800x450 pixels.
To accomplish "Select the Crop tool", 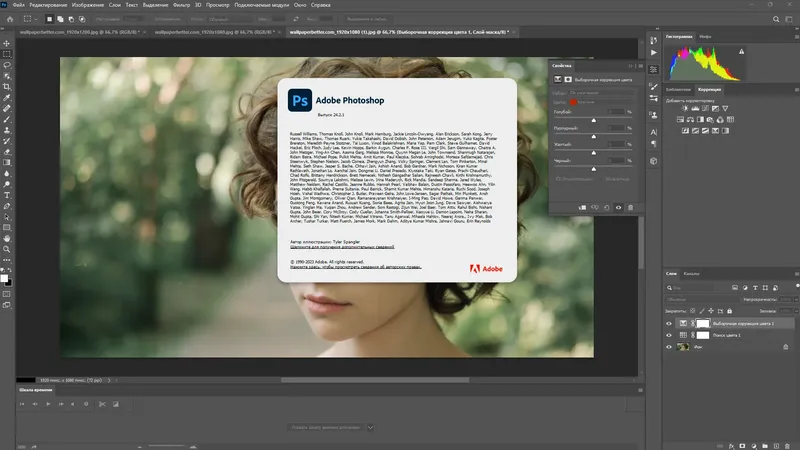I will (x=7, y=84).
